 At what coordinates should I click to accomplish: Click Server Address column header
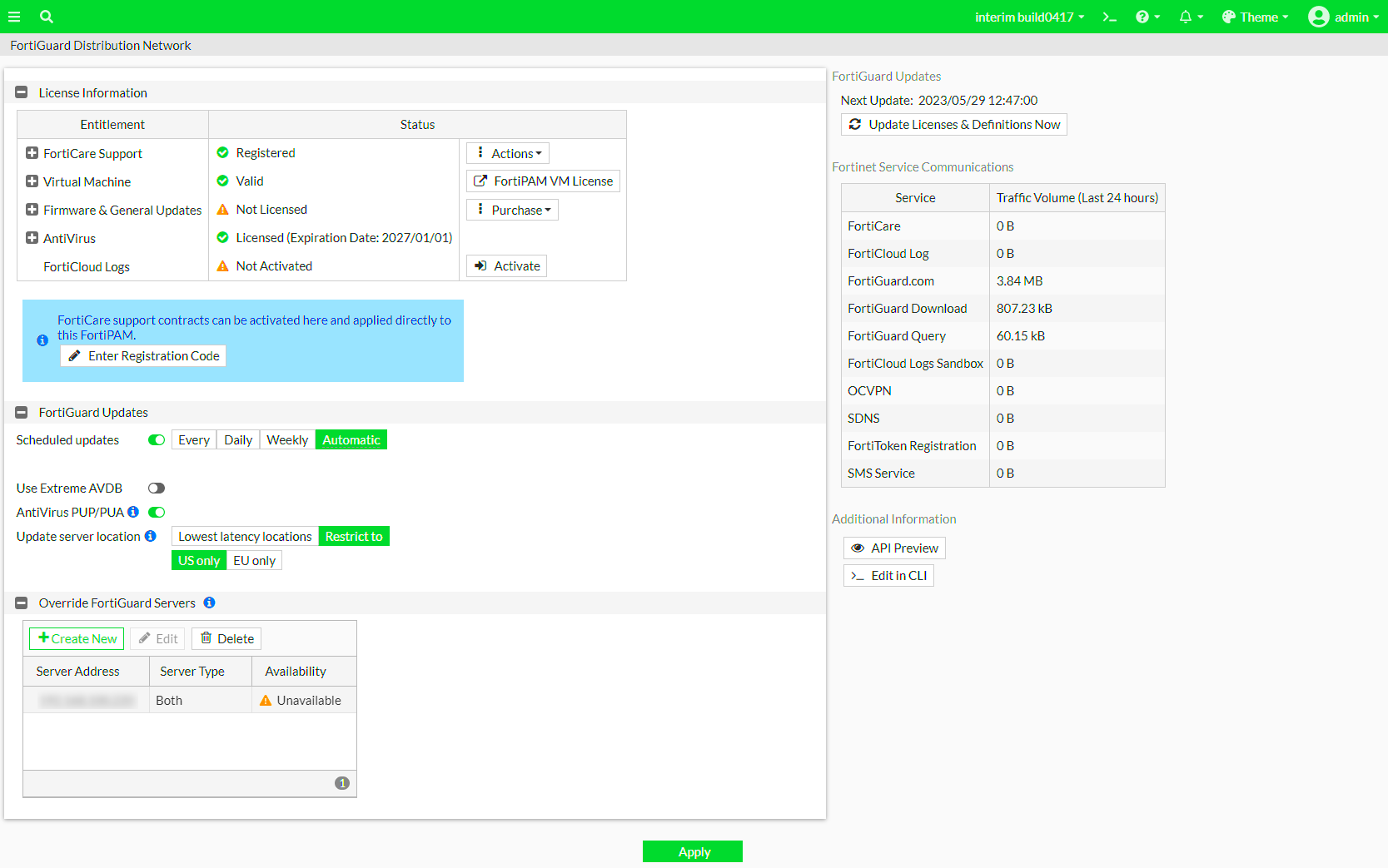coord(87,671)
